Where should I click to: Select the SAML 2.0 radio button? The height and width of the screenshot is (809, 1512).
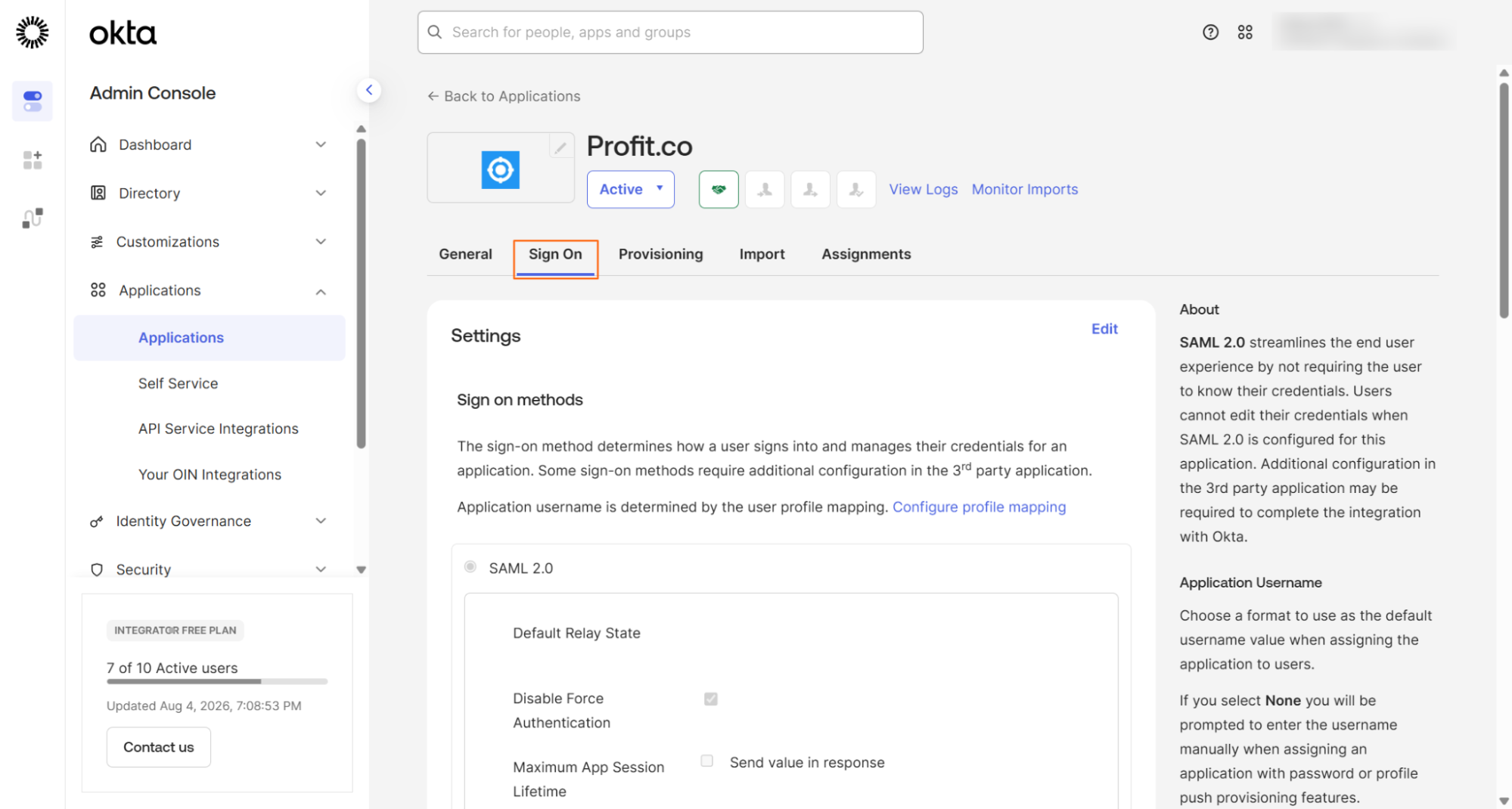470,566
